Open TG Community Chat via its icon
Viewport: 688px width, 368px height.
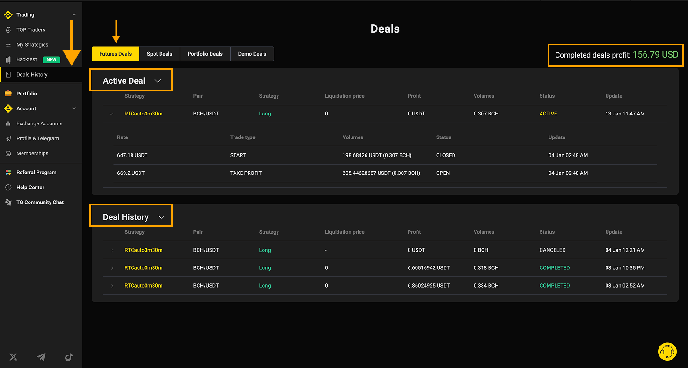(x=8, y=202)
